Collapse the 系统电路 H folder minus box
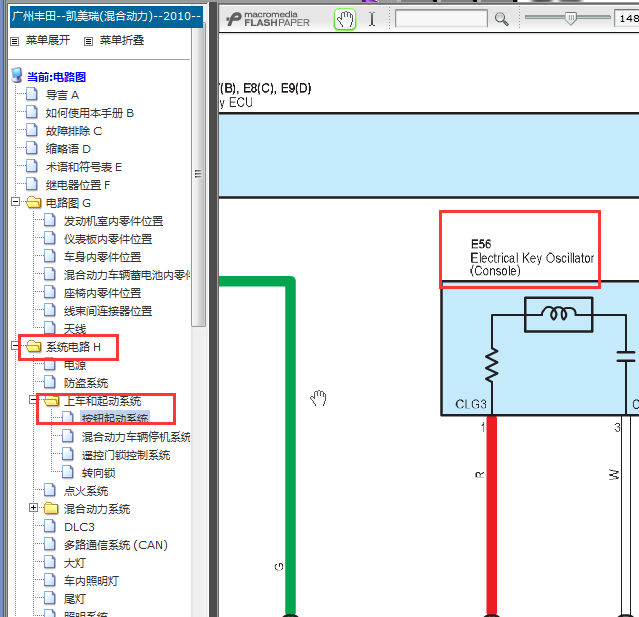639x617 pixels. [15, 346]
